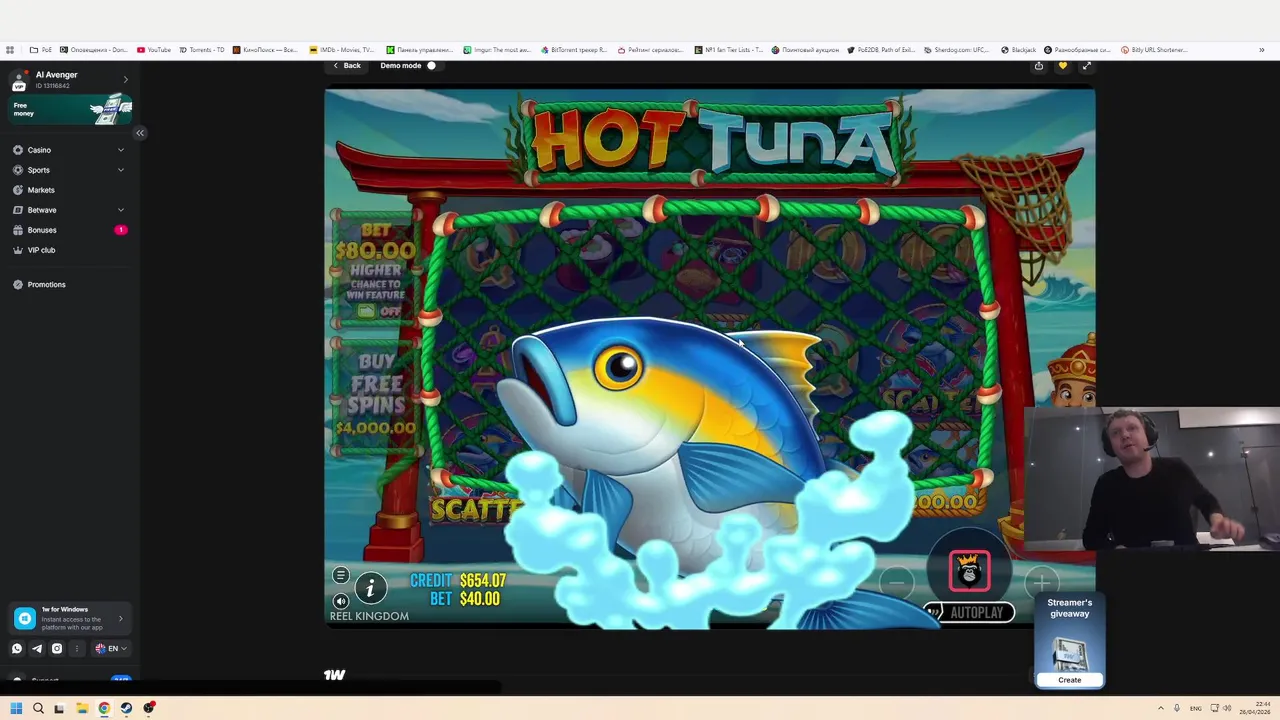Open the Torrents - TD bookmark
The width and height of the screenshot is (1280, 720).
pos(202,50)
